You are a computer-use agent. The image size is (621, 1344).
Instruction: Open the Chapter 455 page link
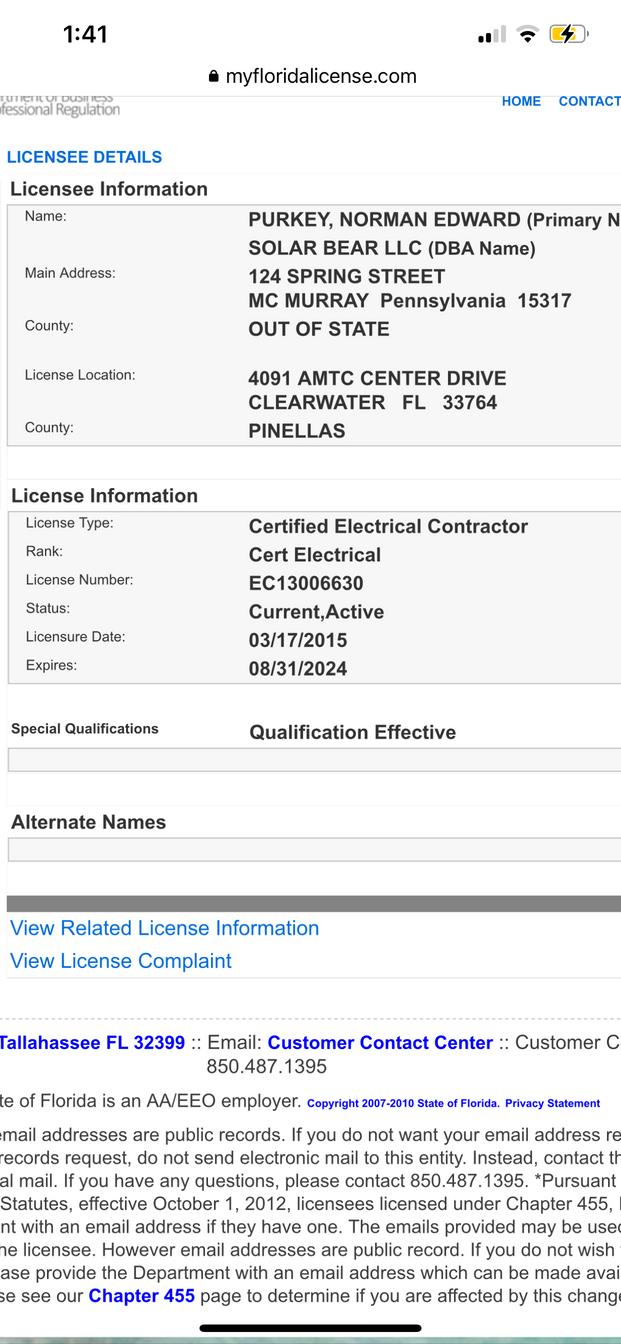(x=141, y=1296)
